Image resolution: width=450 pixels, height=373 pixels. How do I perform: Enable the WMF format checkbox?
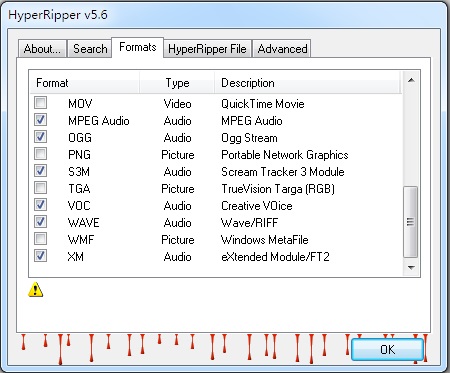pos(40,239)
